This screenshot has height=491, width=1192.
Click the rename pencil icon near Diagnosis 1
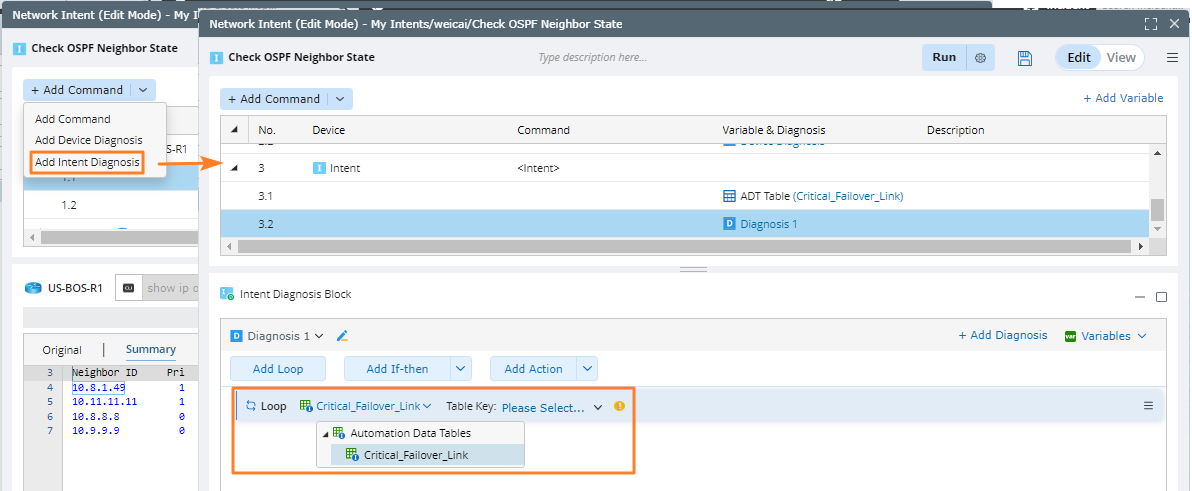pyautogui.click(x=342, y=336)
